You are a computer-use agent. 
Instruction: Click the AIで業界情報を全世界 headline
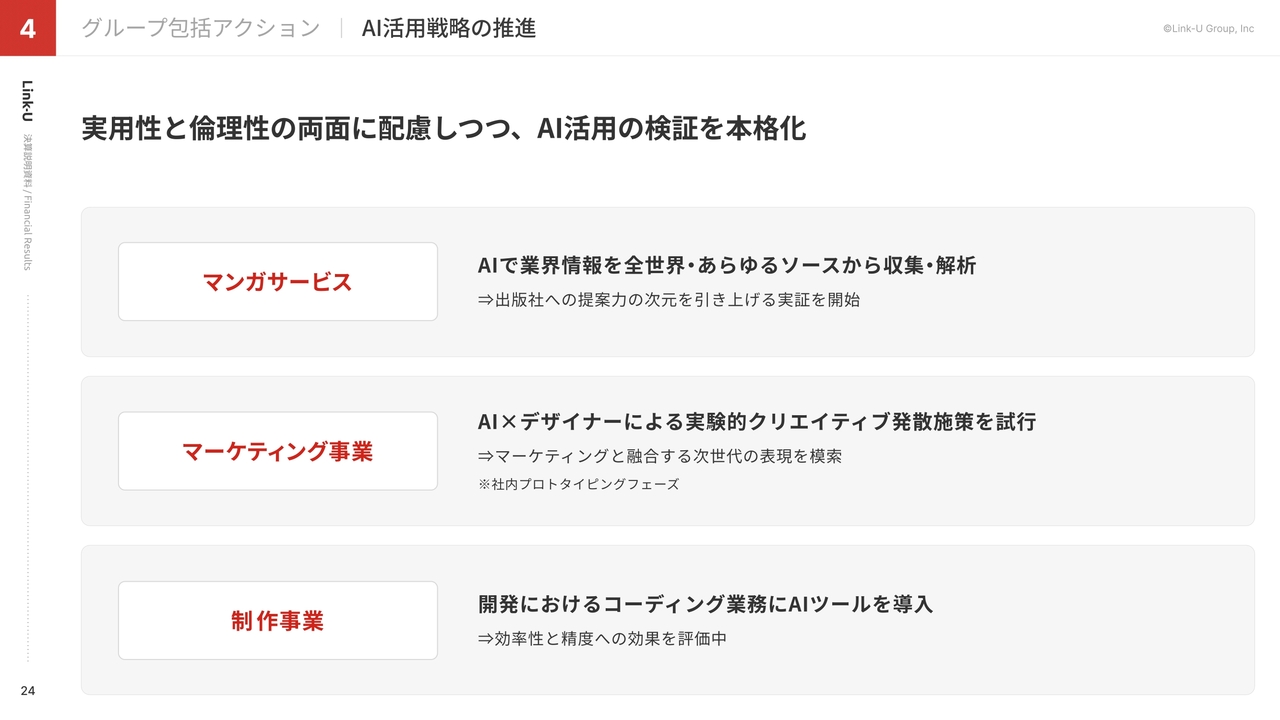(x=727, y=266)
